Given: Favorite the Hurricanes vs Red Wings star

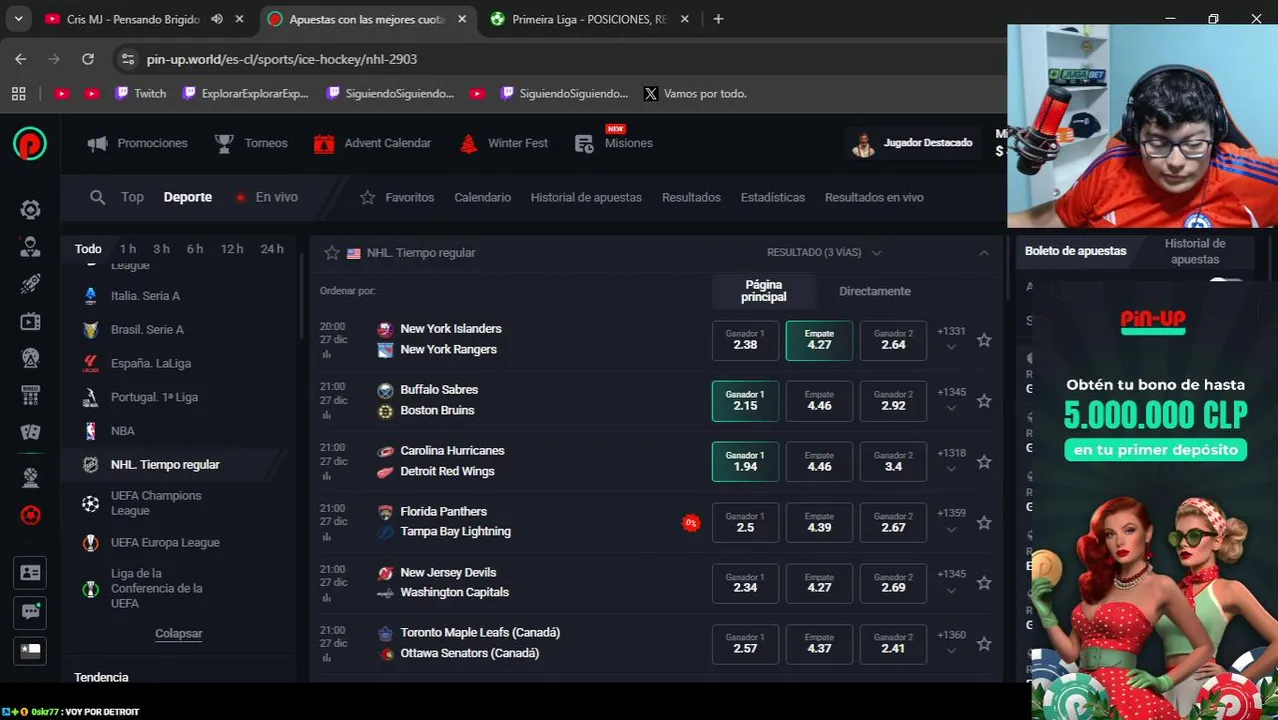Looking at the screenshot, I should point(984,462).
